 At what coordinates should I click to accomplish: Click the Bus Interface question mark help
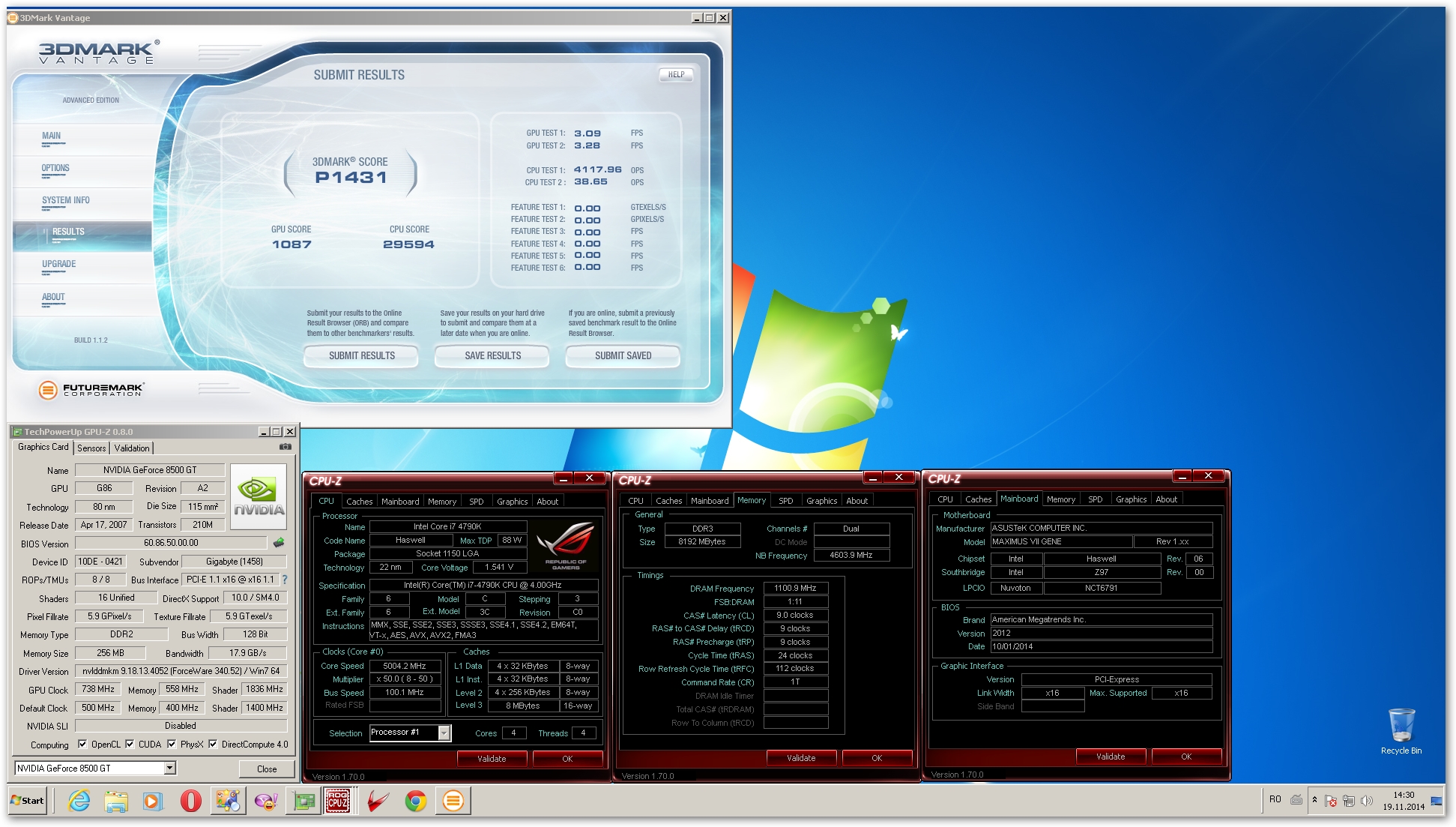point(285,580)
